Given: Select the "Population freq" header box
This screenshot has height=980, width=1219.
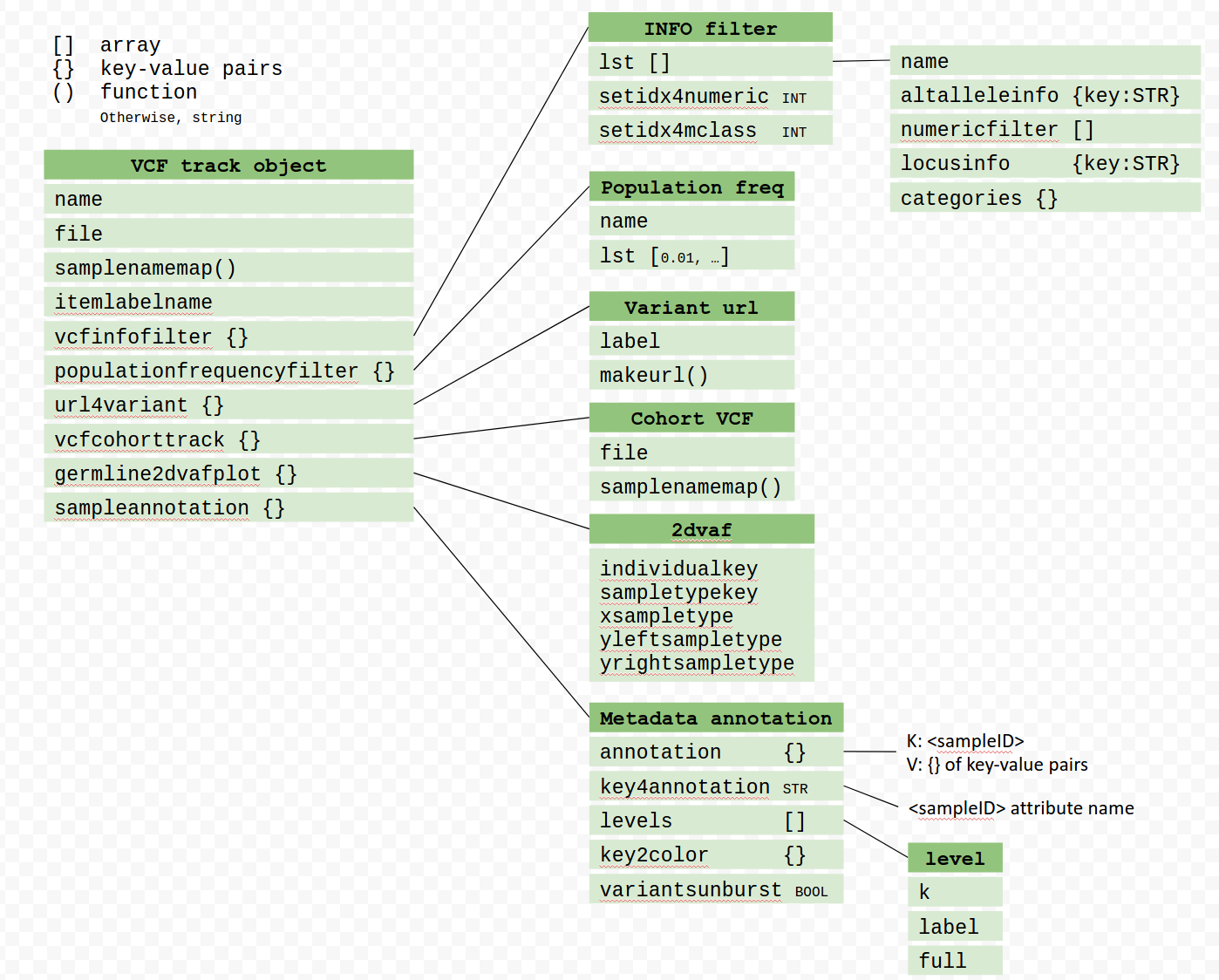Looking at the screenshot, I should [691, 187].
